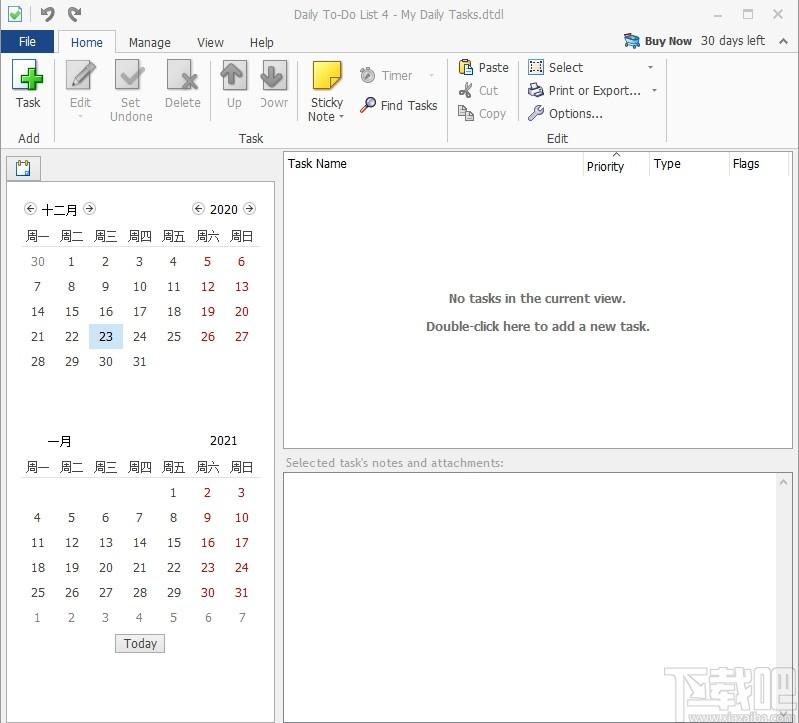Click the Buy Now shopping cart icon

point(631,41)
